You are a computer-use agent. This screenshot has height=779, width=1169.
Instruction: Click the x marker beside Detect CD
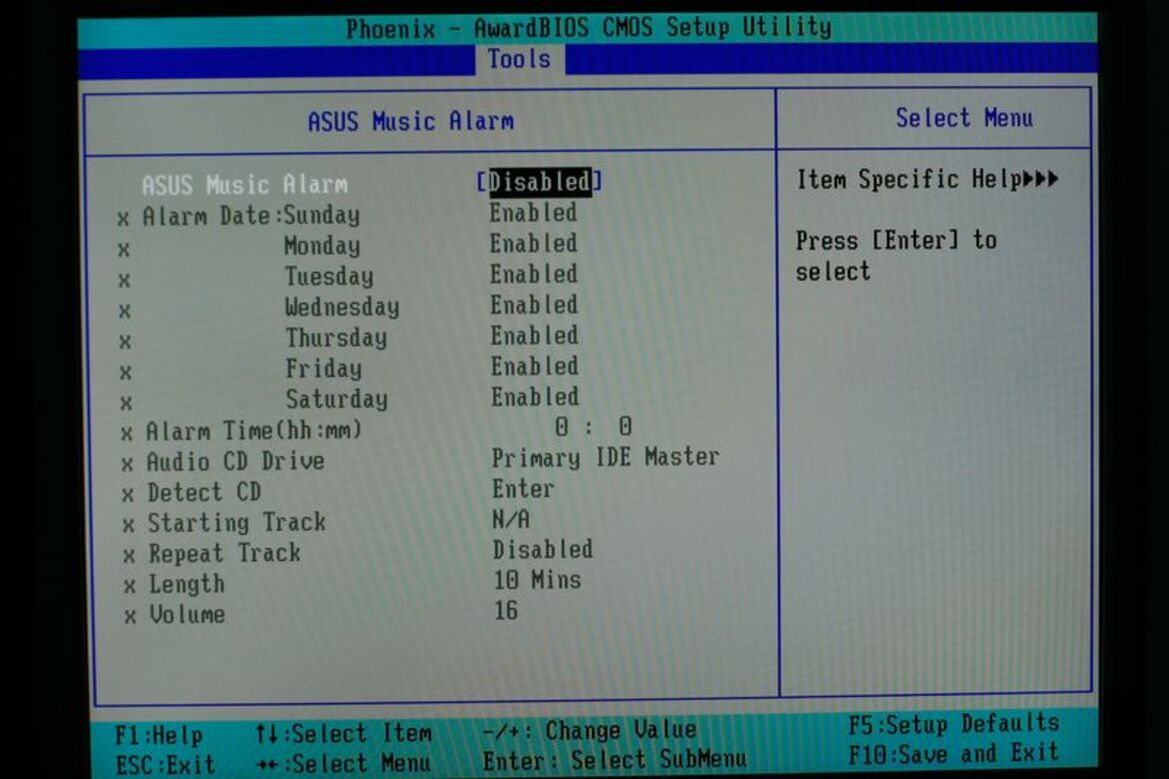[x=127, y=495]
